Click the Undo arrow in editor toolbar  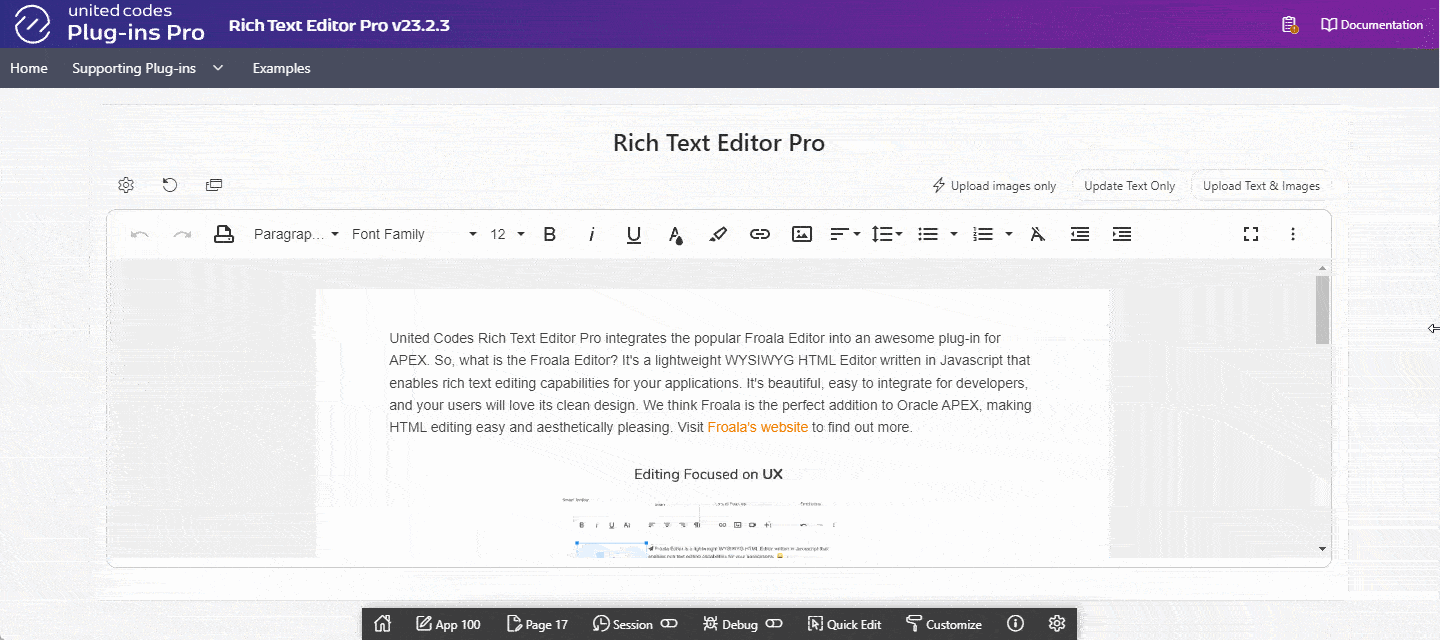pos(140,234)
